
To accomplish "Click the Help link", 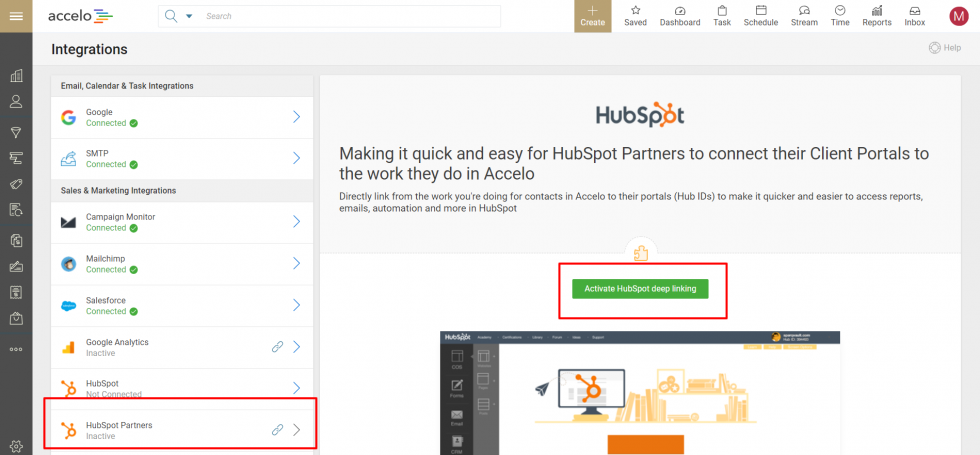I will click(x=944, y=48).
